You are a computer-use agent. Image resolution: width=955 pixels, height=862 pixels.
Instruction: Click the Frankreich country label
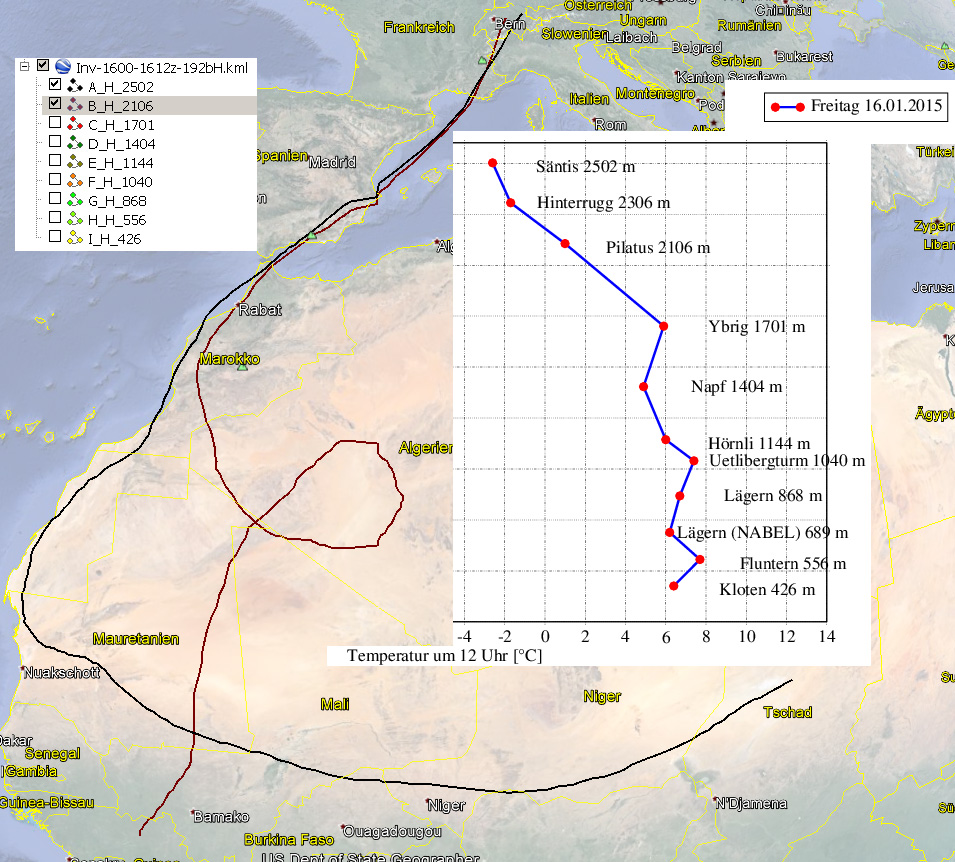(x=419, y=27)
